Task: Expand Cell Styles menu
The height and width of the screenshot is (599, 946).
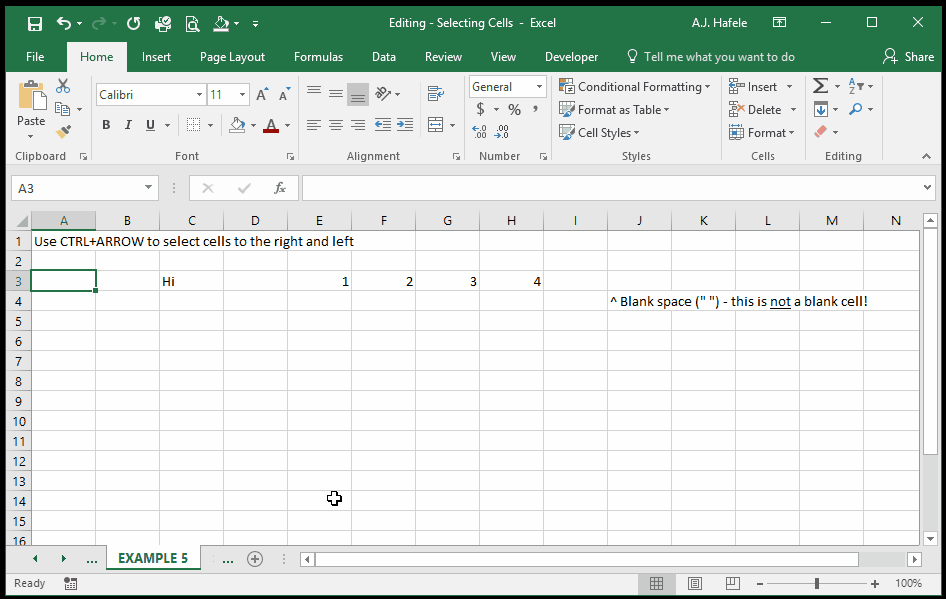Action: pyautogui.click(x=599, y=133)
